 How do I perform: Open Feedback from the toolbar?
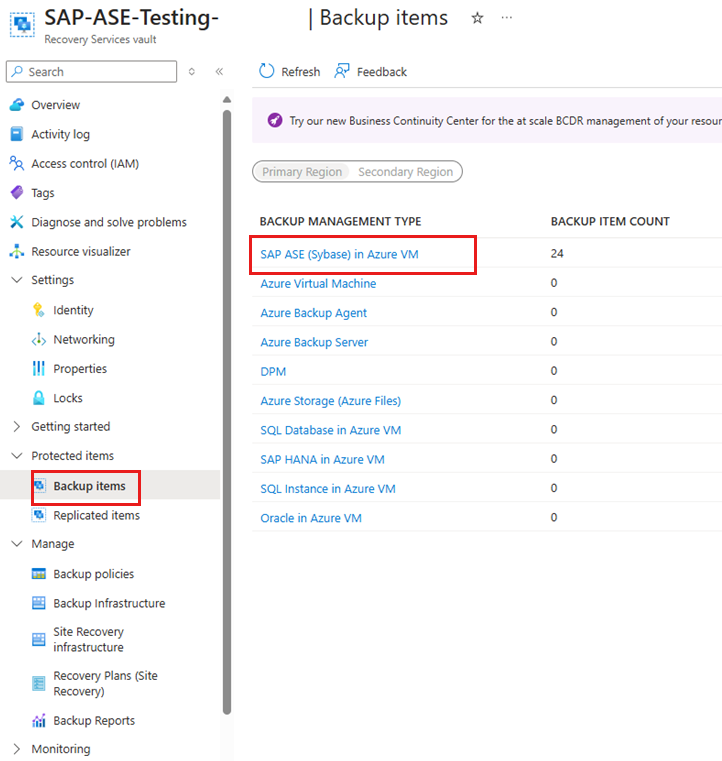371,72
